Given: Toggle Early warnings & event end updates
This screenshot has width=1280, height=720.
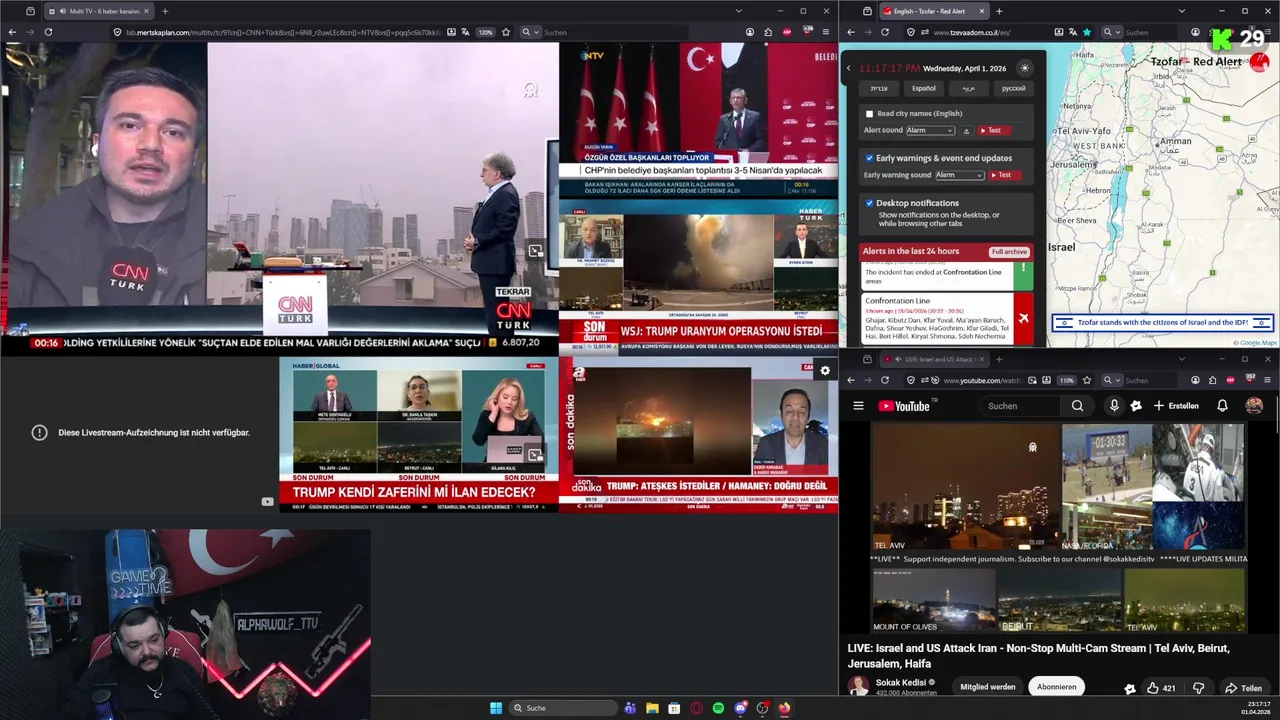Looking at the screenshot, I should click(x=869, y=158).
